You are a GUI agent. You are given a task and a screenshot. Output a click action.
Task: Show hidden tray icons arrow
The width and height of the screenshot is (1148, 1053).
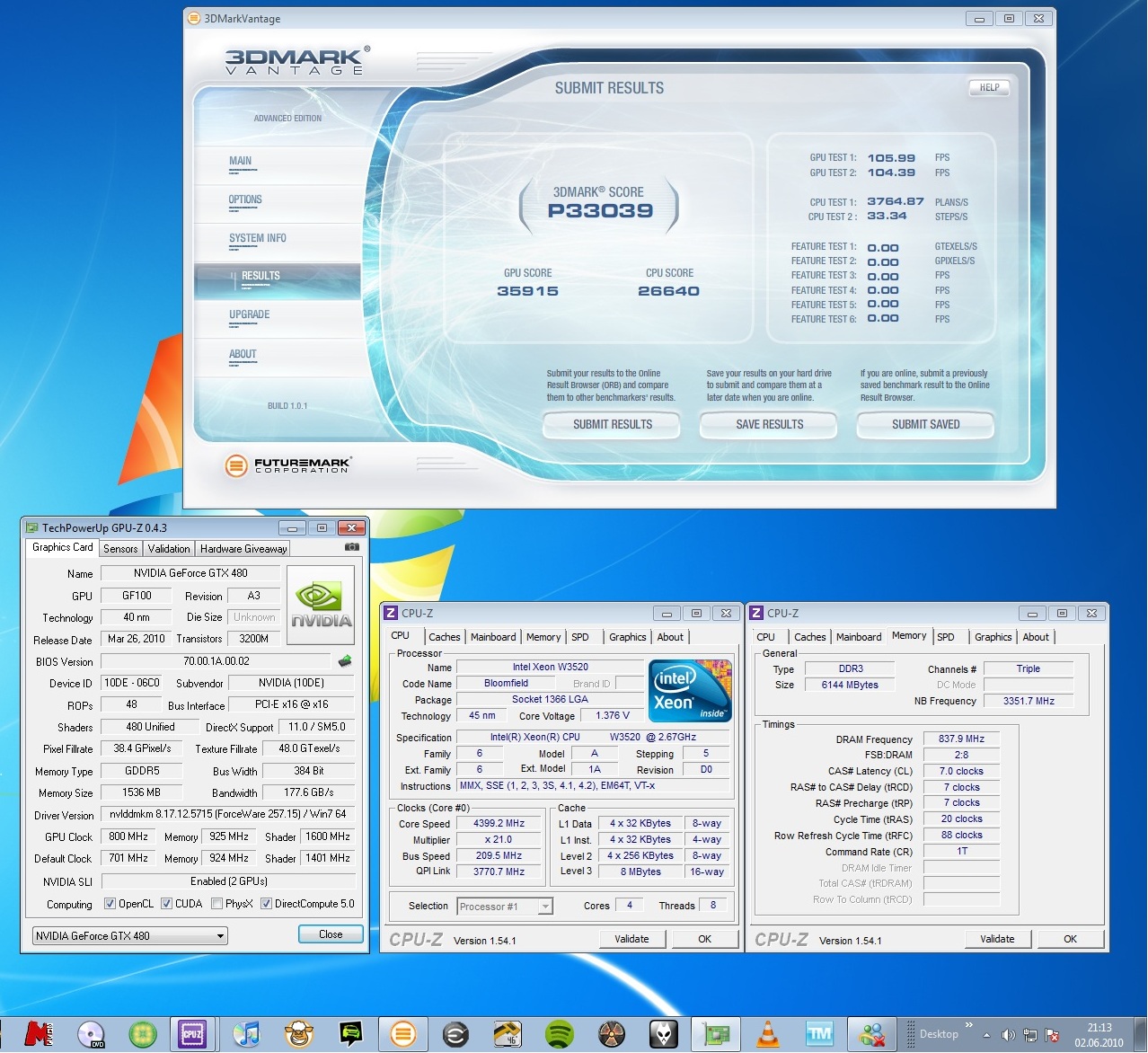coord(987,1035)
